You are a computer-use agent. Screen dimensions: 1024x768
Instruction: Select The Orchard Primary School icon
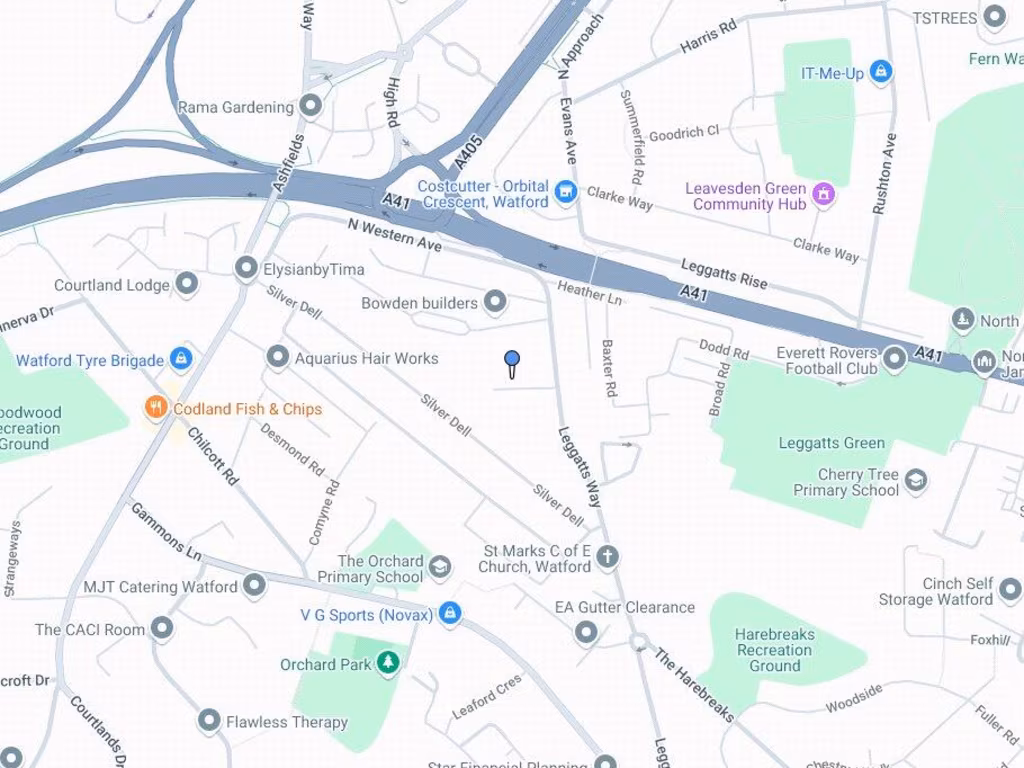440,567
